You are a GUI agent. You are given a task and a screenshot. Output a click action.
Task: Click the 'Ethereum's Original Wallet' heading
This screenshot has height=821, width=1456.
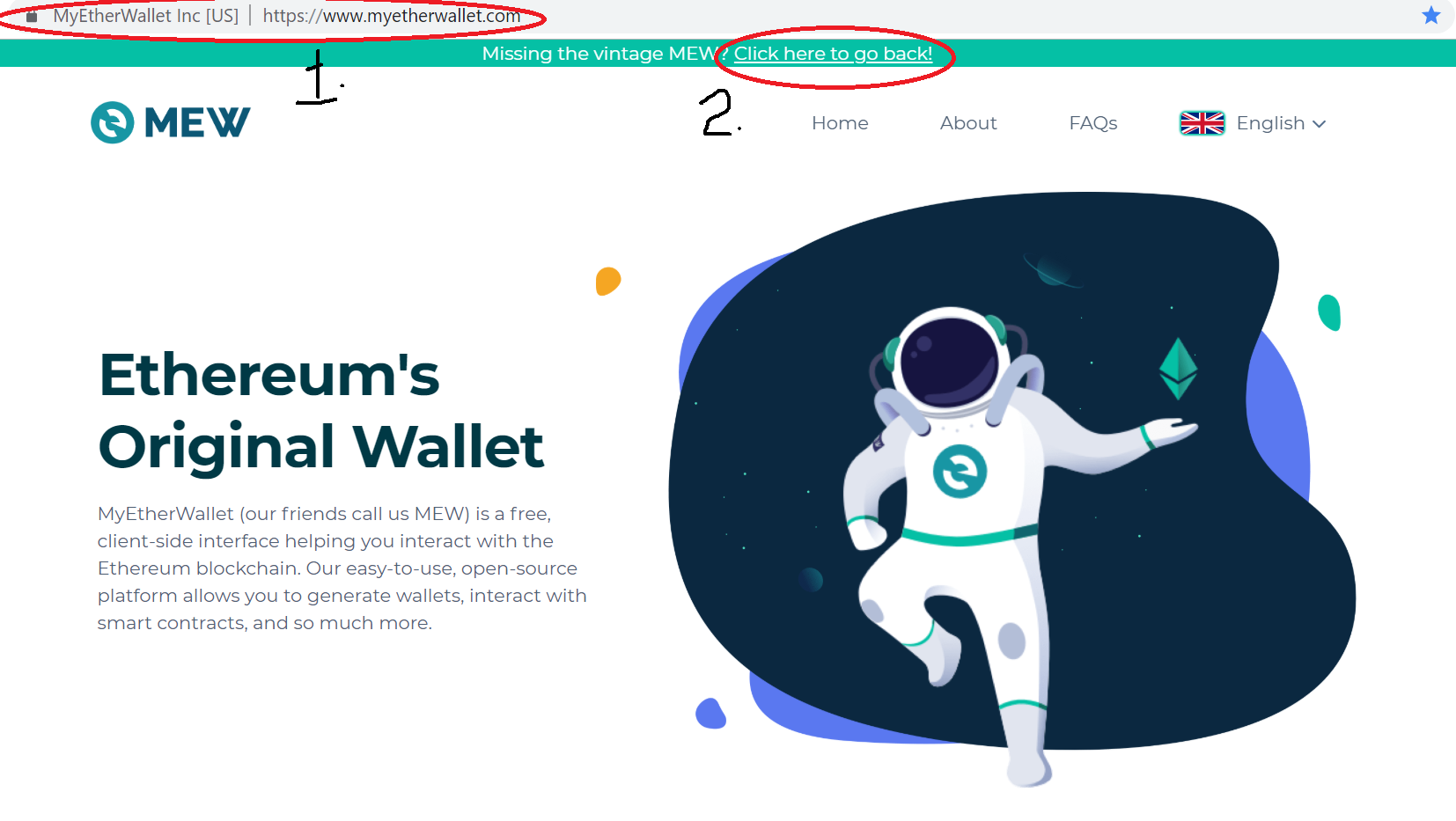[x=321, y=410]
